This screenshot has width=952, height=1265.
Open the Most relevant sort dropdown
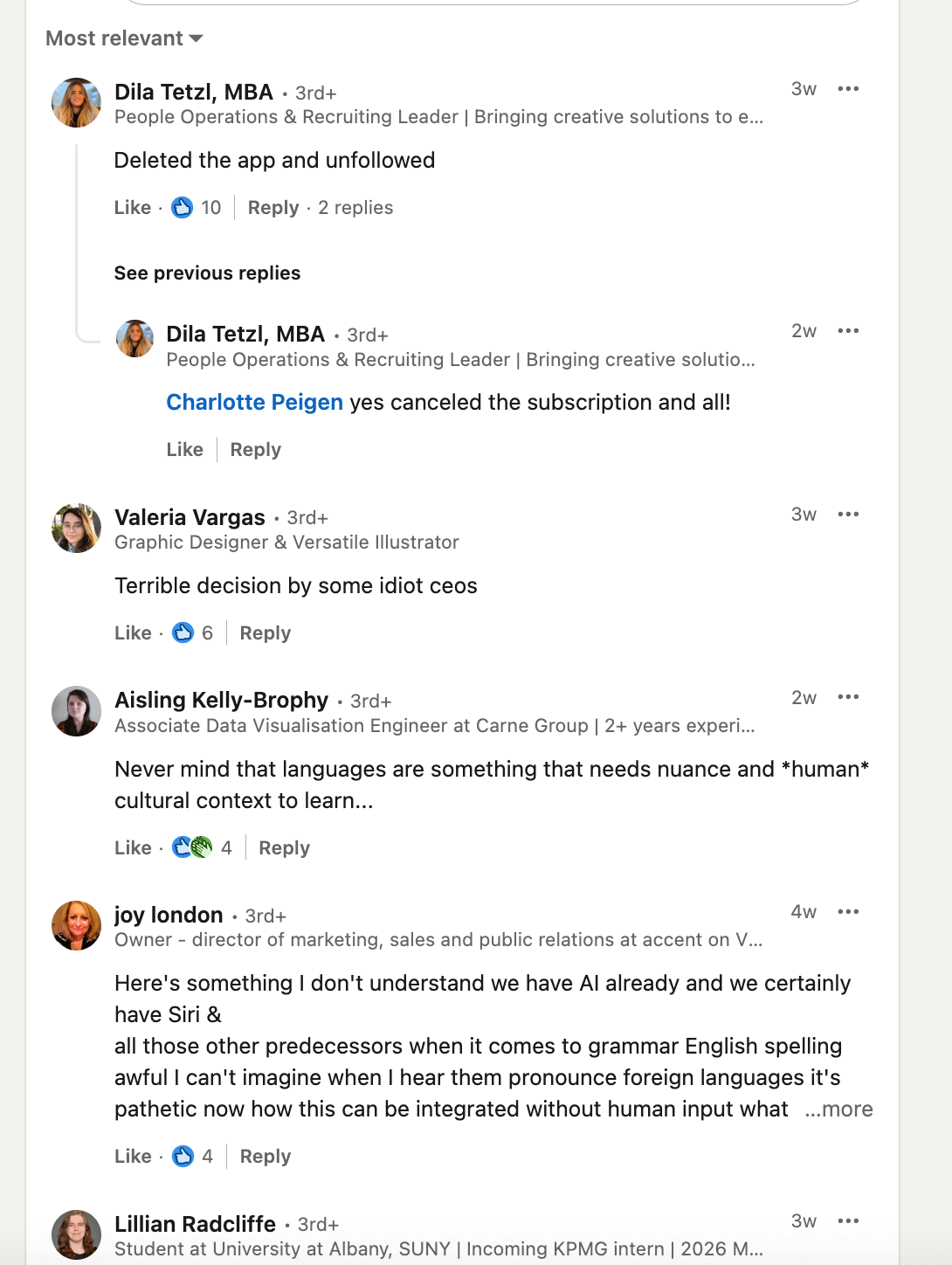pos(124,38)
